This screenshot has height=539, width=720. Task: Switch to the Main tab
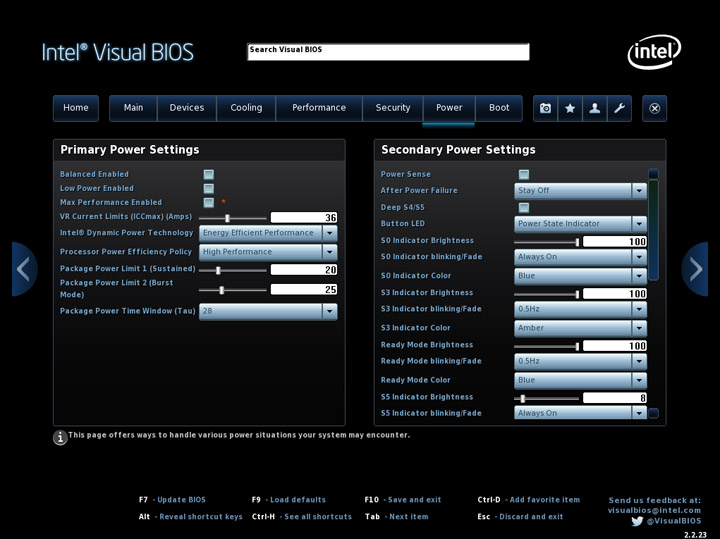click(x=133, y=108)
